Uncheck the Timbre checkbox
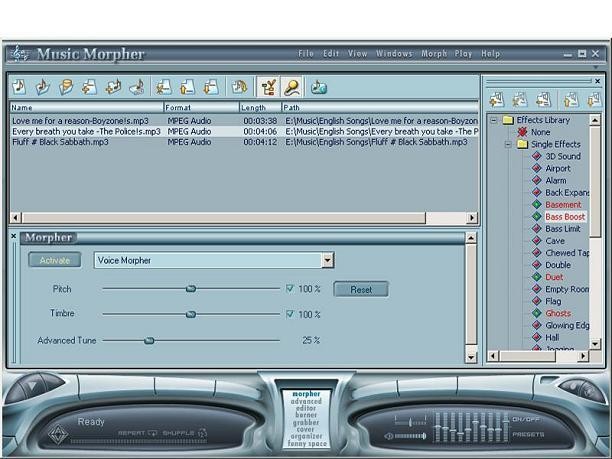Screen dimensions: 612x459 tap(290, 314)
